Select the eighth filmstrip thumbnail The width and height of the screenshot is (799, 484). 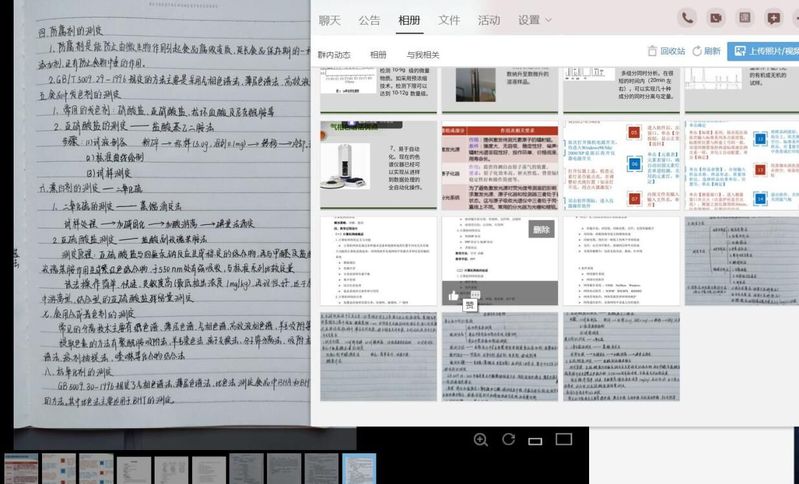[284, 469]
